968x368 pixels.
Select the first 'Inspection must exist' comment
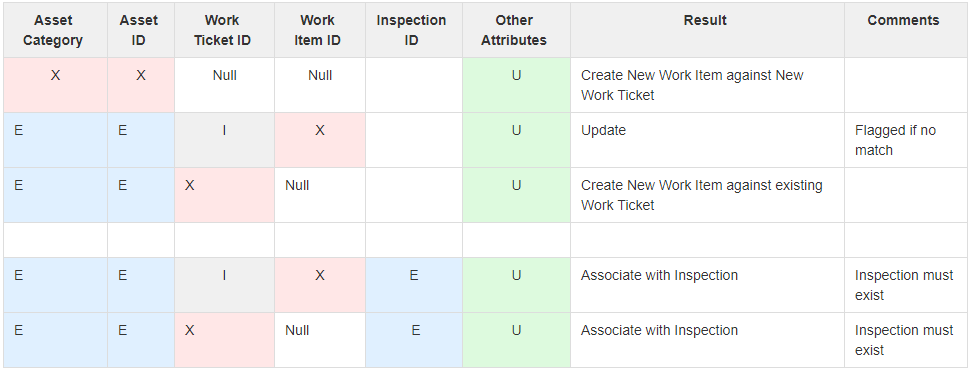click(905, 285)
